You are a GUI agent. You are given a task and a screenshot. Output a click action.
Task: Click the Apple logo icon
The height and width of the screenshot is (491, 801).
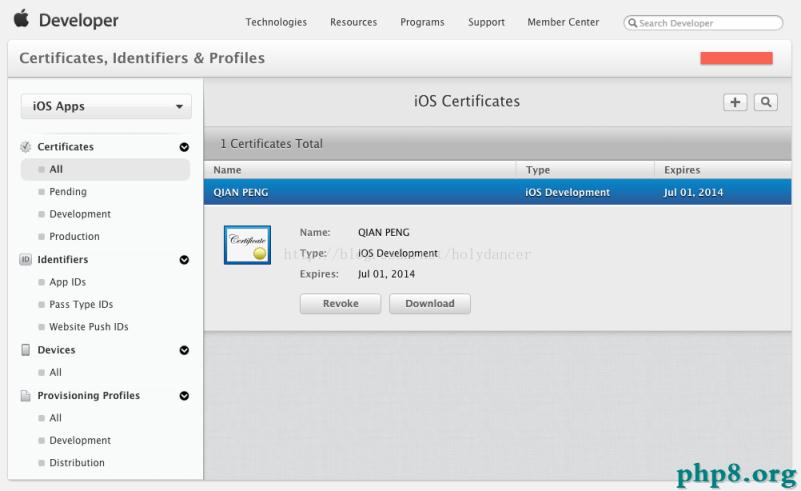pos(21,18)
